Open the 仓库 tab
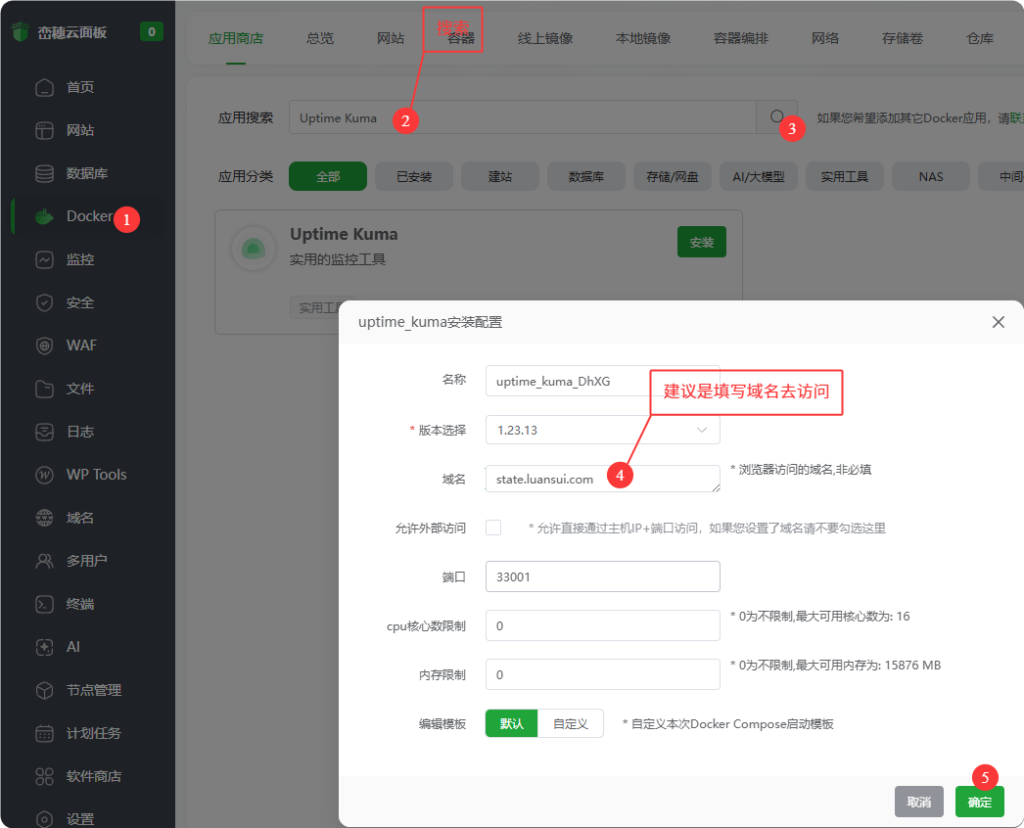The height and width of the screenshot is (828, 1024). tap(980, 39)
